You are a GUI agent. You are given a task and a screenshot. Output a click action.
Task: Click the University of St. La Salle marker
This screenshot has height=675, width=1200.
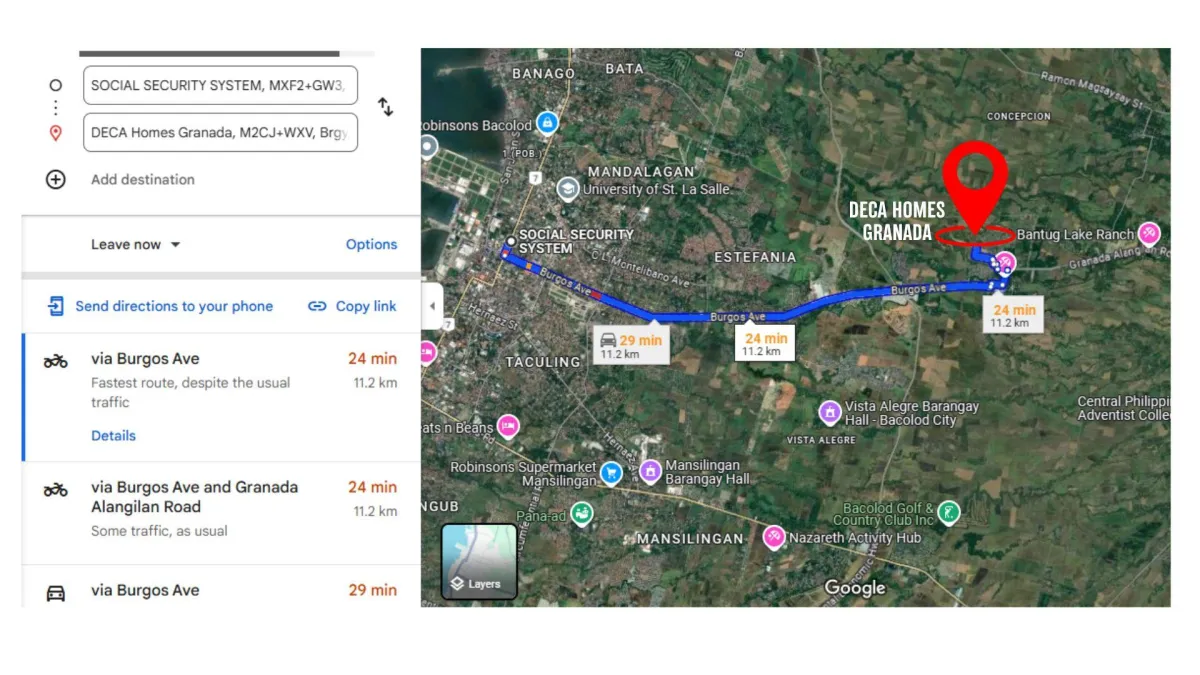tap(568, 188)
